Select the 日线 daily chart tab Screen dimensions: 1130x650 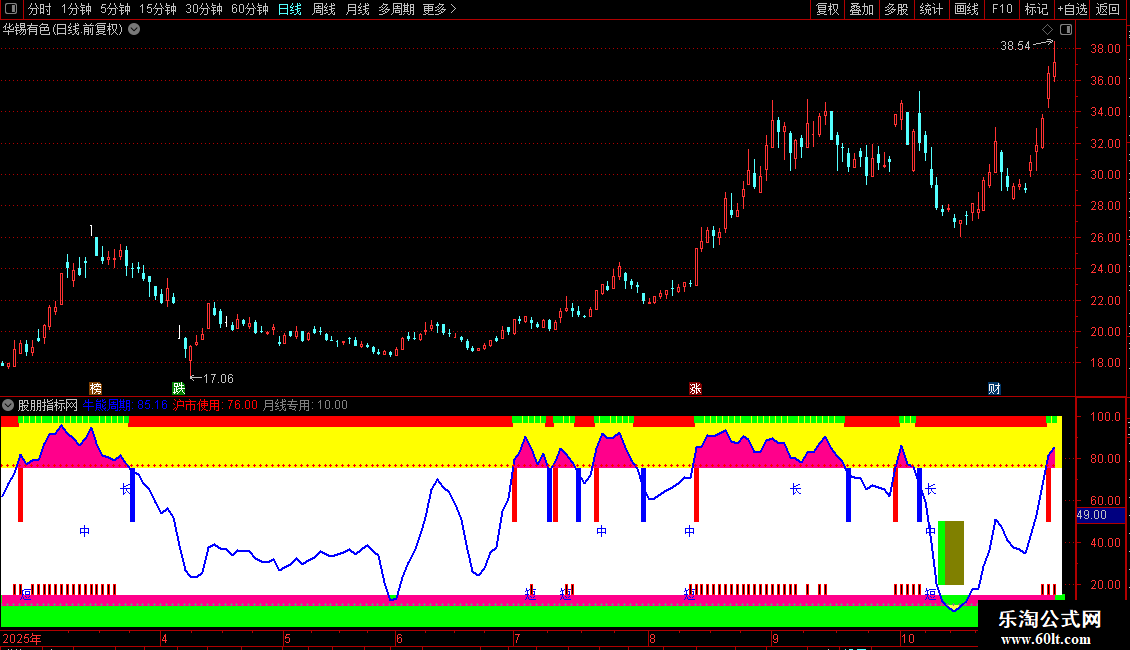tap(290, 9)
